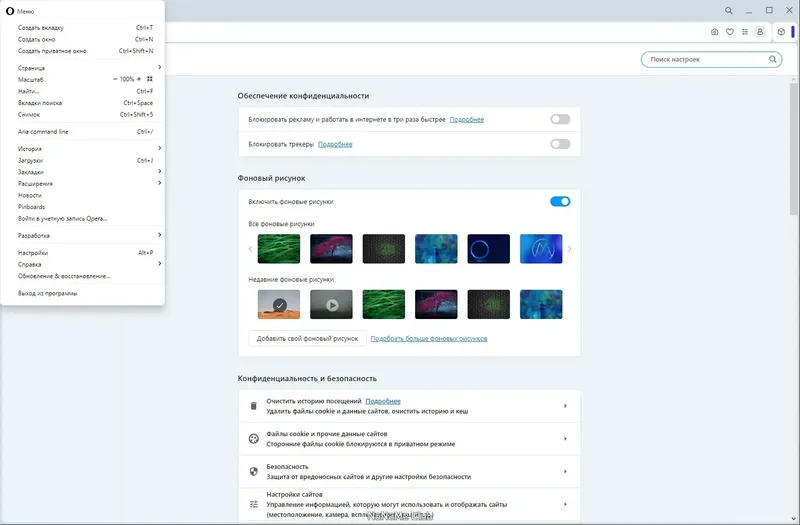Select Вкладки поиска menu item
The height and width of the screenshot is (525, 800).
83,103
